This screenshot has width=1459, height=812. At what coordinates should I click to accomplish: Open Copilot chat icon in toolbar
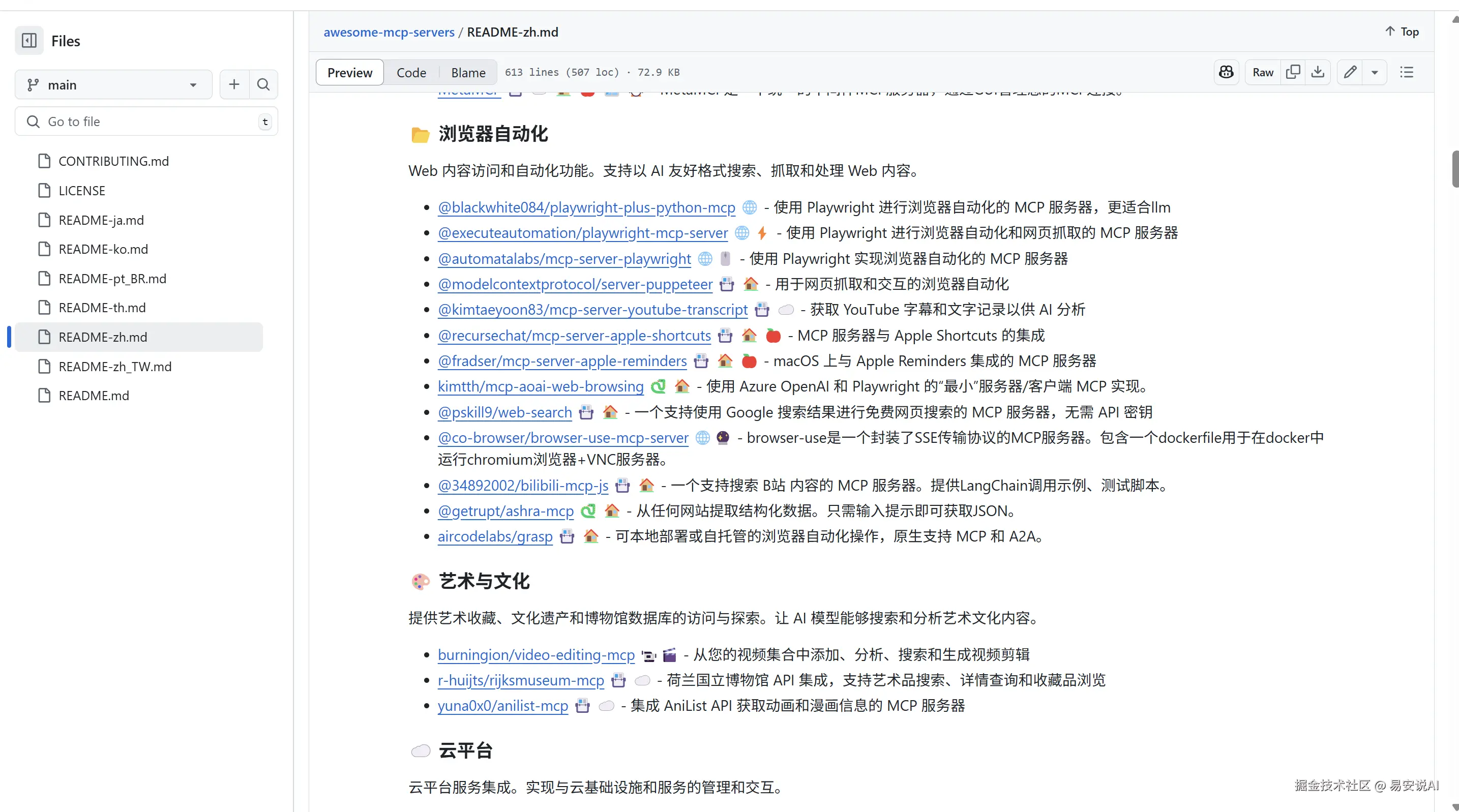(1226, 72)
